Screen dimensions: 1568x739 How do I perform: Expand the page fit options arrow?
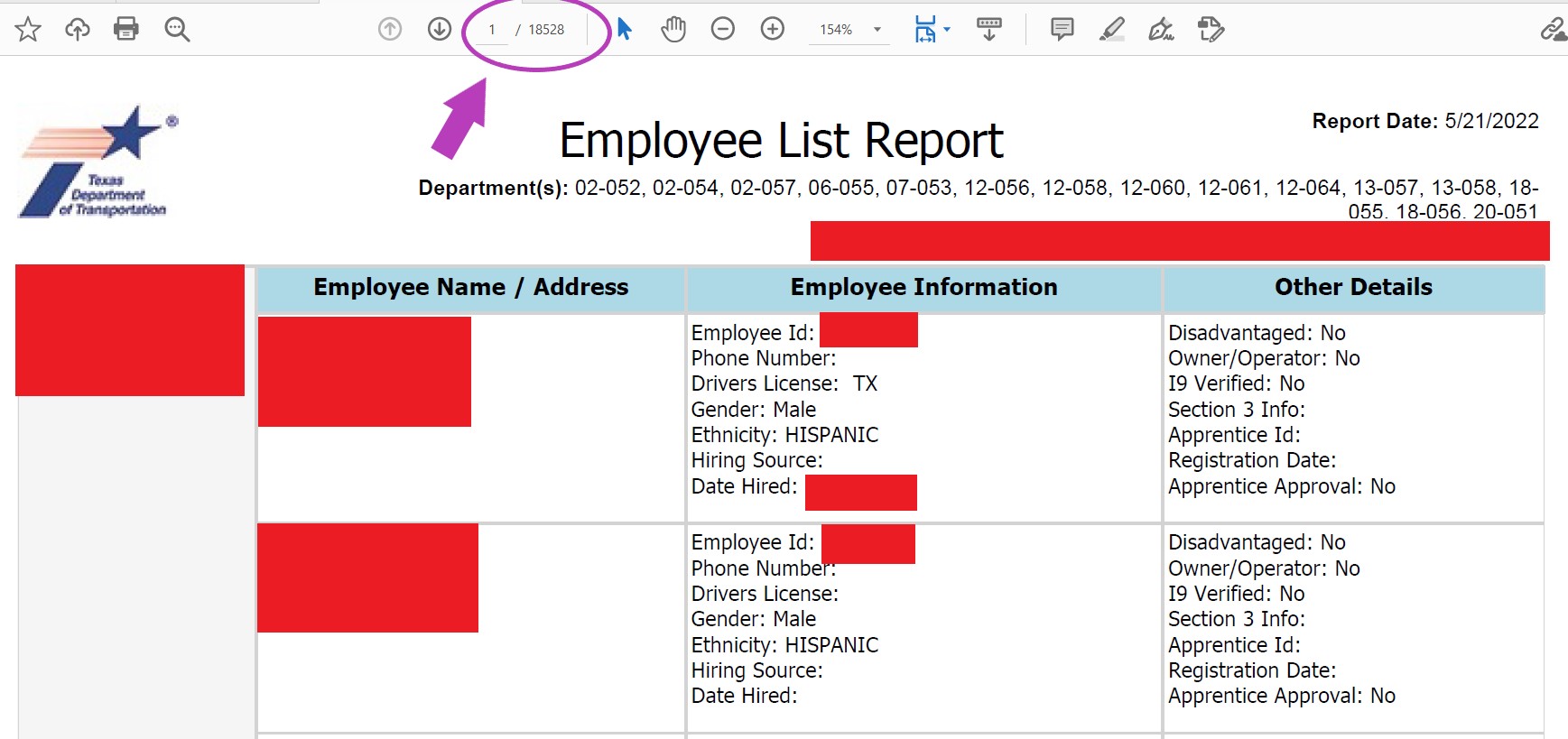[x=947, y=30]
